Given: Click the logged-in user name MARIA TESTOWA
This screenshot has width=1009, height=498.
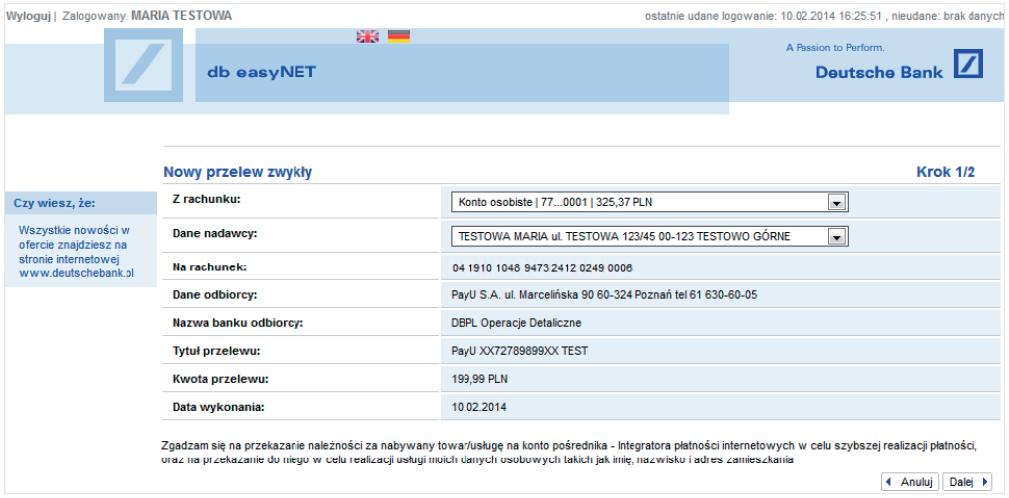Looking at the screenshot, I should coord(181,15).
